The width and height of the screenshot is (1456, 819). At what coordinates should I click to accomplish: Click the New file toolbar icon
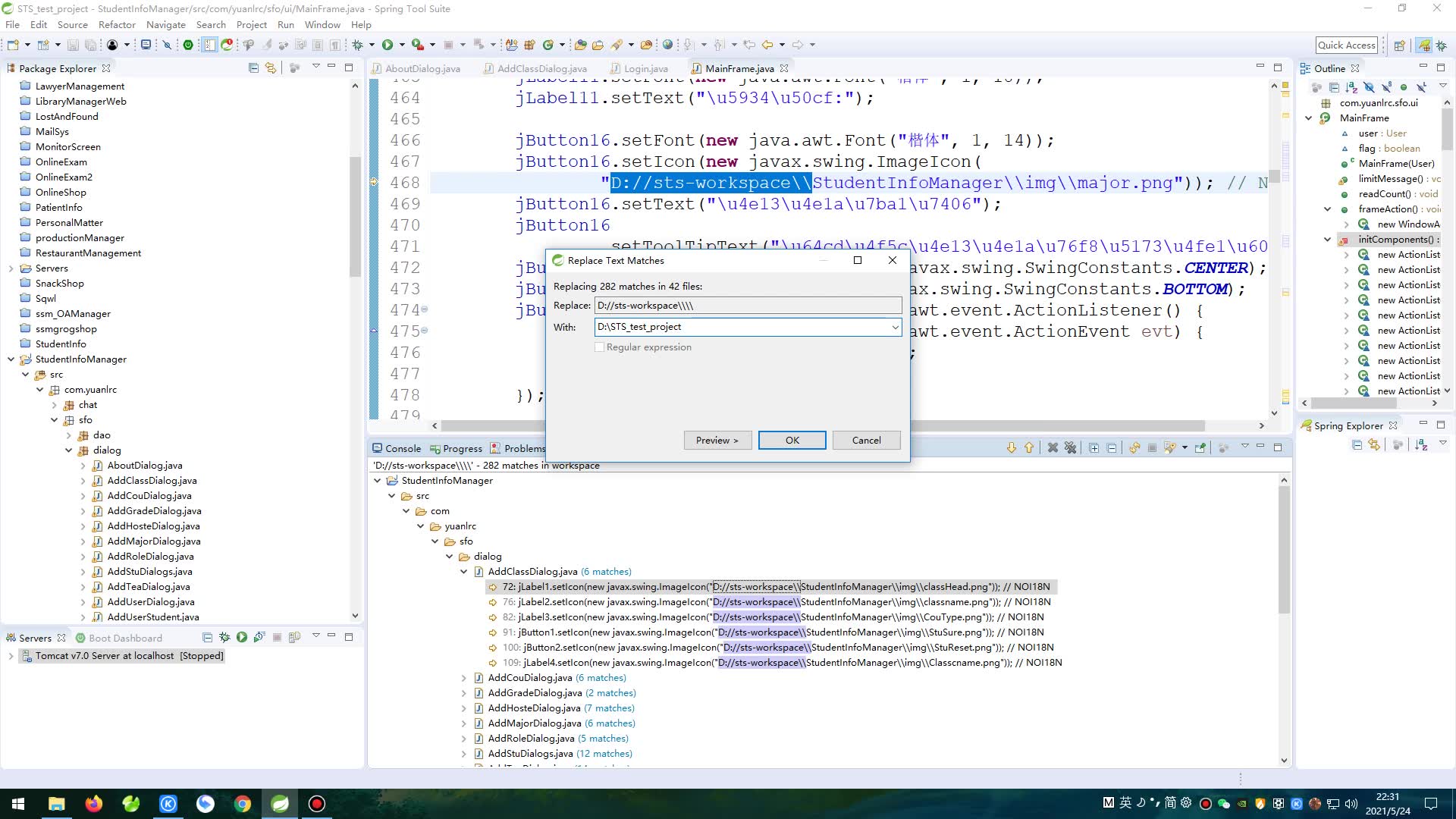(x=13, y=45)
